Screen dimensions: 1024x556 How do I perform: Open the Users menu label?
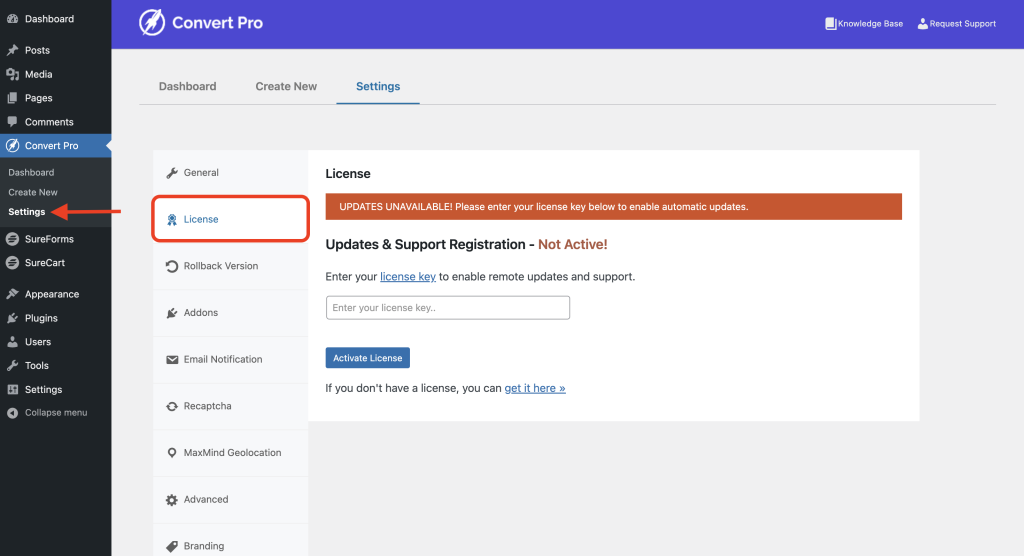38,342
